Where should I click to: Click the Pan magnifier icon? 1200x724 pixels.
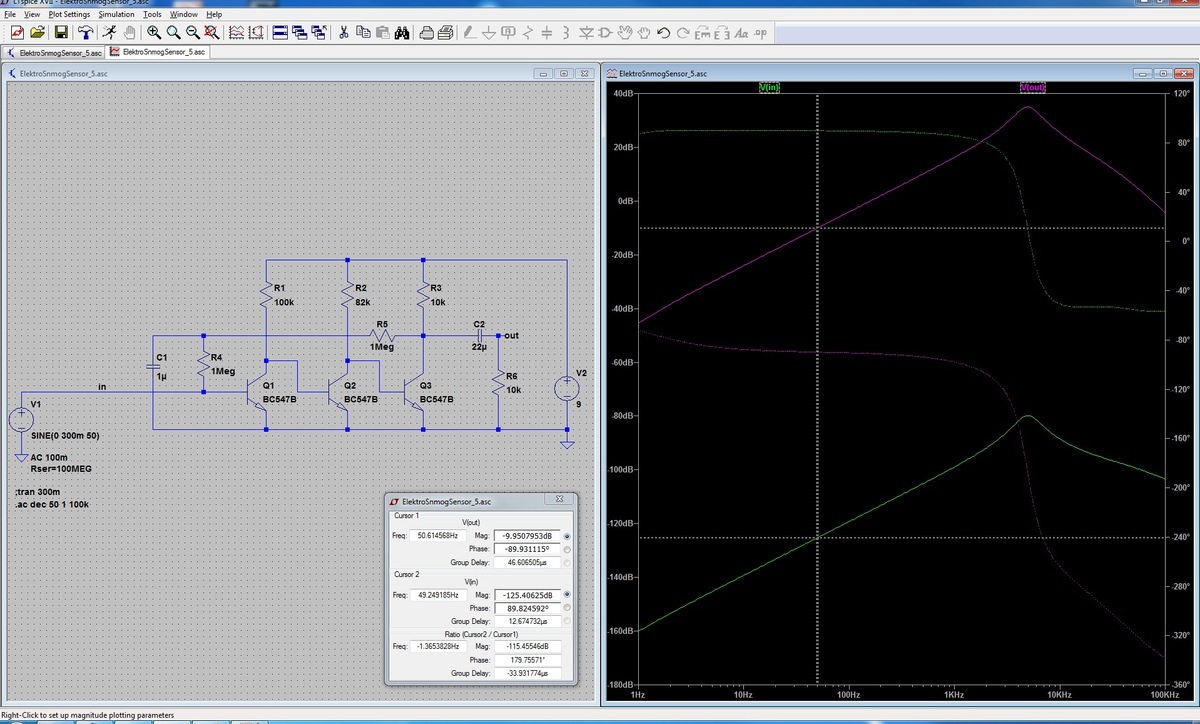tap(174, 32)
